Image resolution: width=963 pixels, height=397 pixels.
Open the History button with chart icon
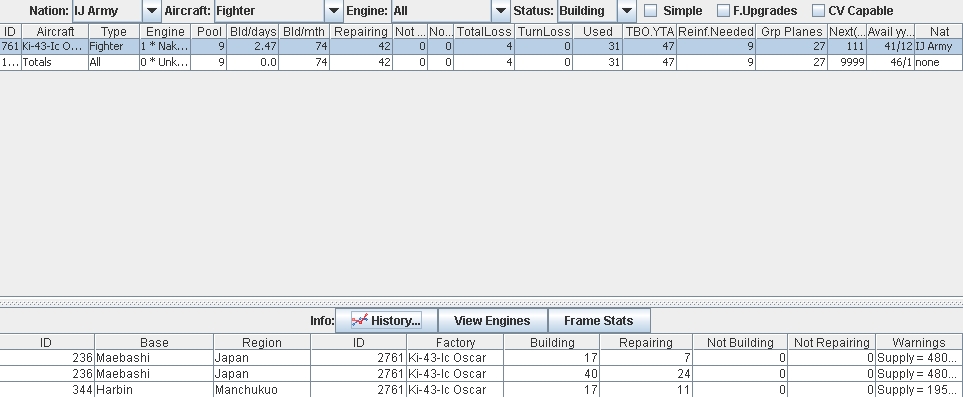pos(386,321)
